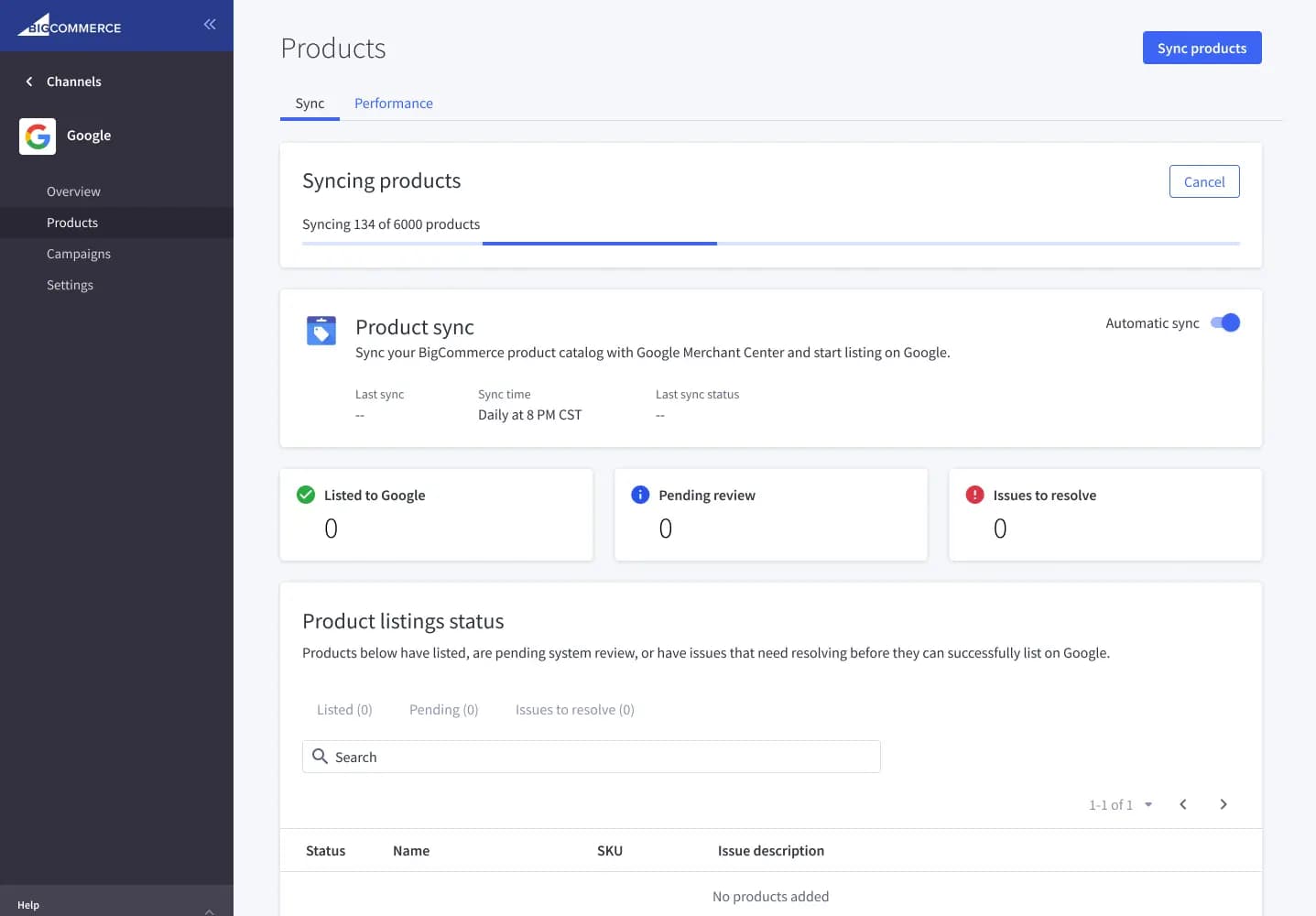Click the Last sync status label

tap(697, 395)
